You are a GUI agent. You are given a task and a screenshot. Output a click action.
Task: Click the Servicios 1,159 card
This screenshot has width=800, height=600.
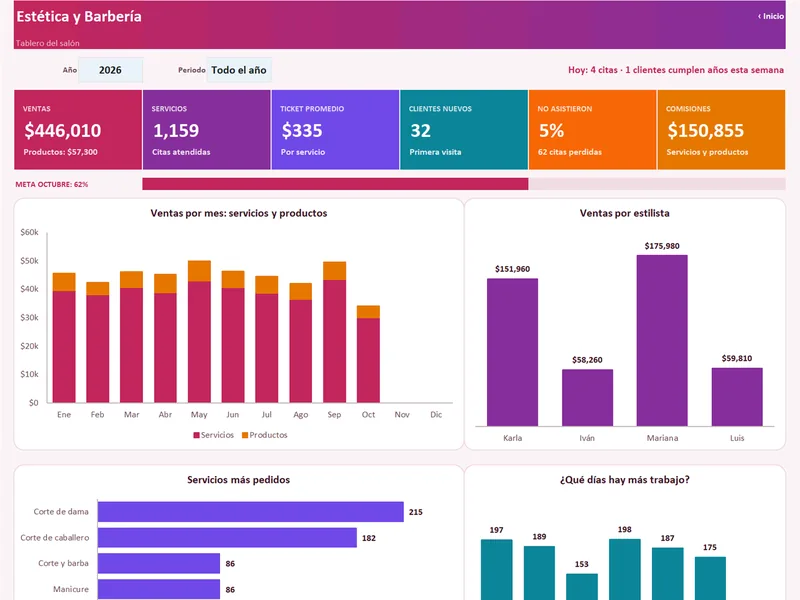click(207, 130)
